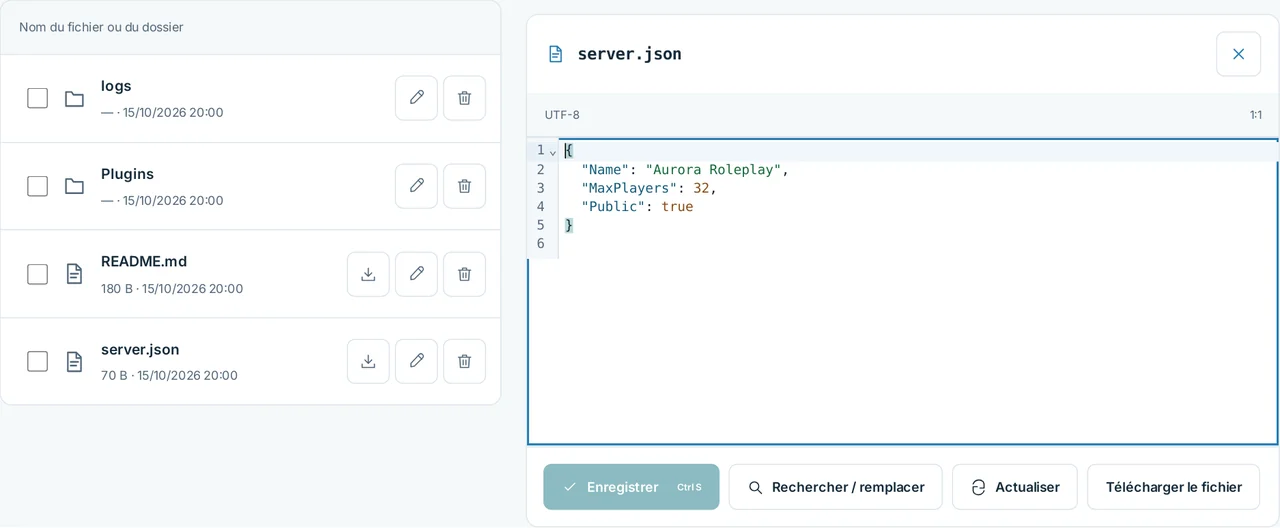This screenshot has height=528, width=1280.
Task: Click line number 6 in the gutter
Action: 540,243
